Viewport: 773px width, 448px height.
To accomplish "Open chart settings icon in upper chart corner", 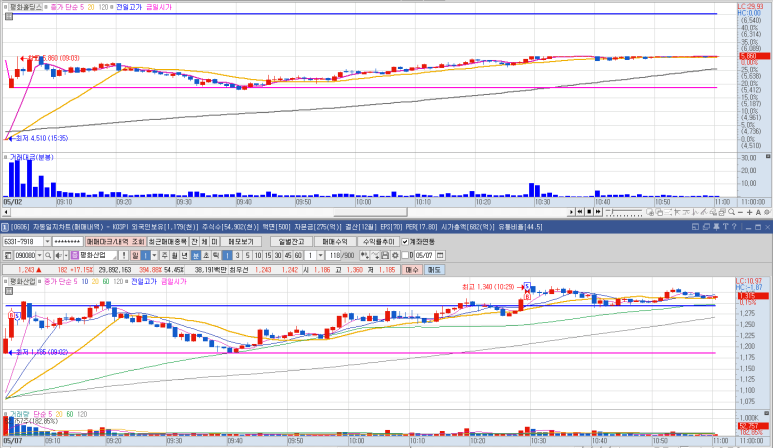I will click(9, 16).
